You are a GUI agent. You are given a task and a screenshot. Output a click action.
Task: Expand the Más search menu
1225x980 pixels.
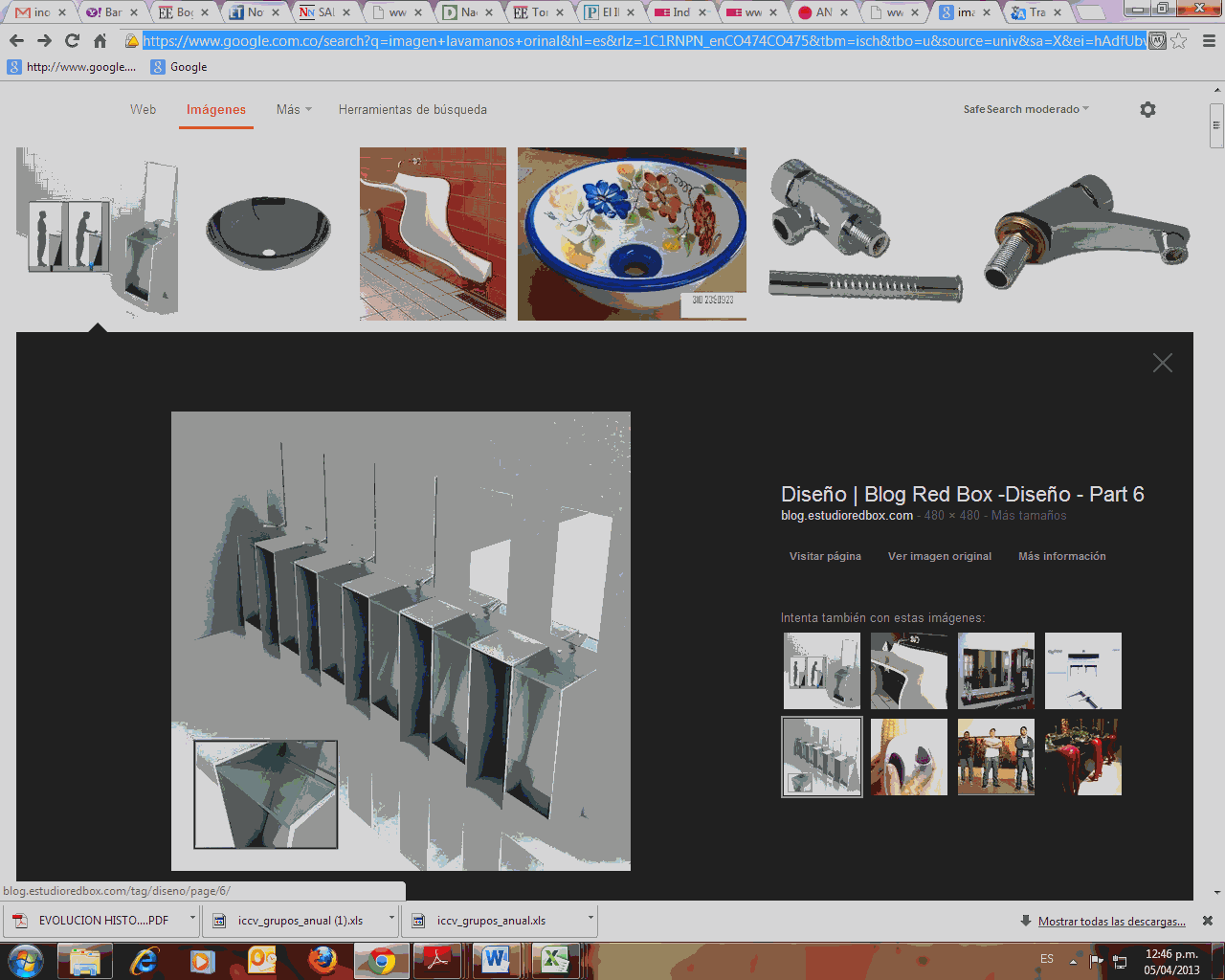(294, 110)
